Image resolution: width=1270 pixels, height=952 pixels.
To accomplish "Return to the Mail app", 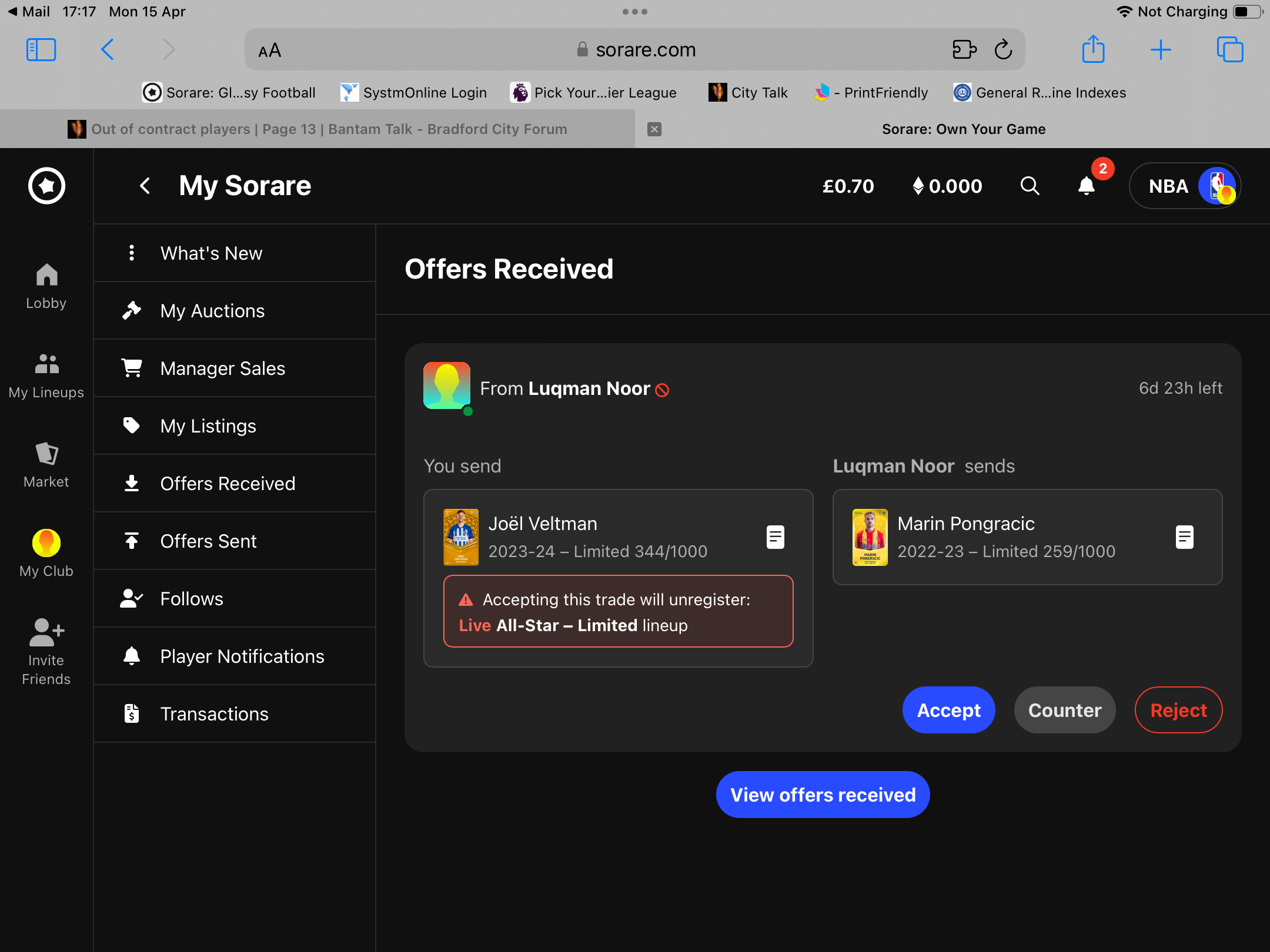I will (28, 12).
